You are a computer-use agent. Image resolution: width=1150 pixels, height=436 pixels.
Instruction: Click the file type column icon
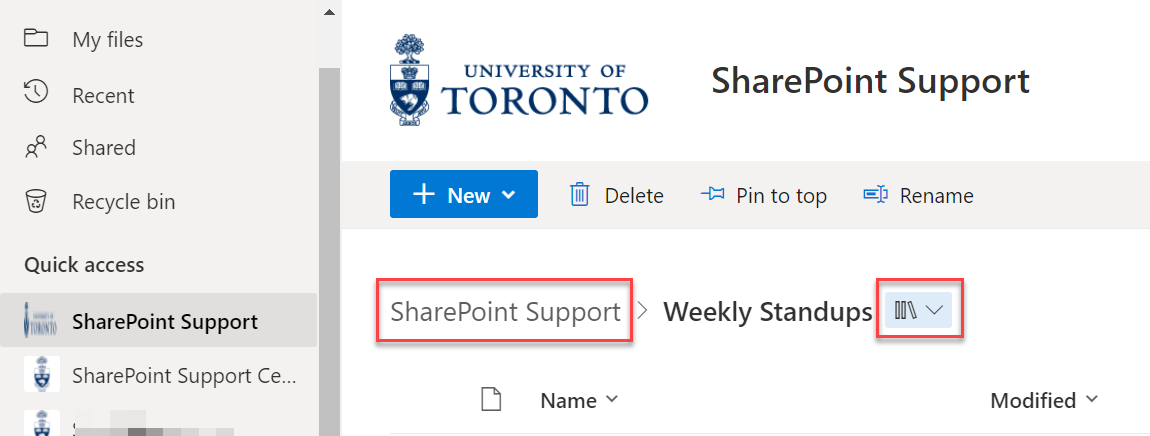point(491,400)
